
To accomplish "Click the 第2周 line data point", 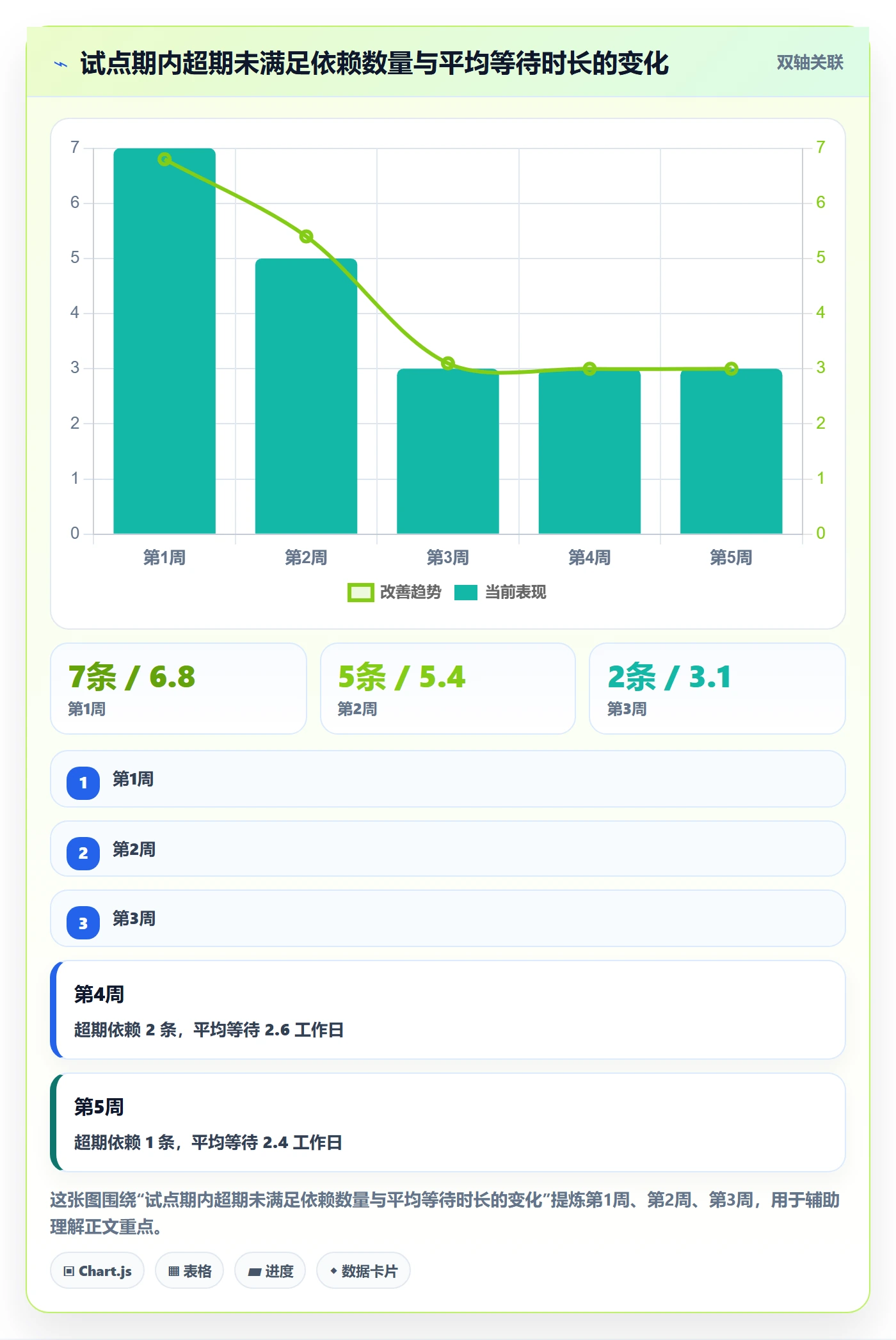I will click(307, 237).
